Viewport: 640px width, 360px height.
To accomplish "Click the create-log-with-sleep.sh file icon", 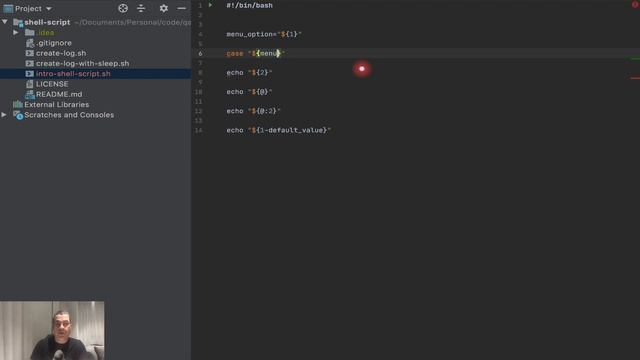I will click(x=30, y=63).
